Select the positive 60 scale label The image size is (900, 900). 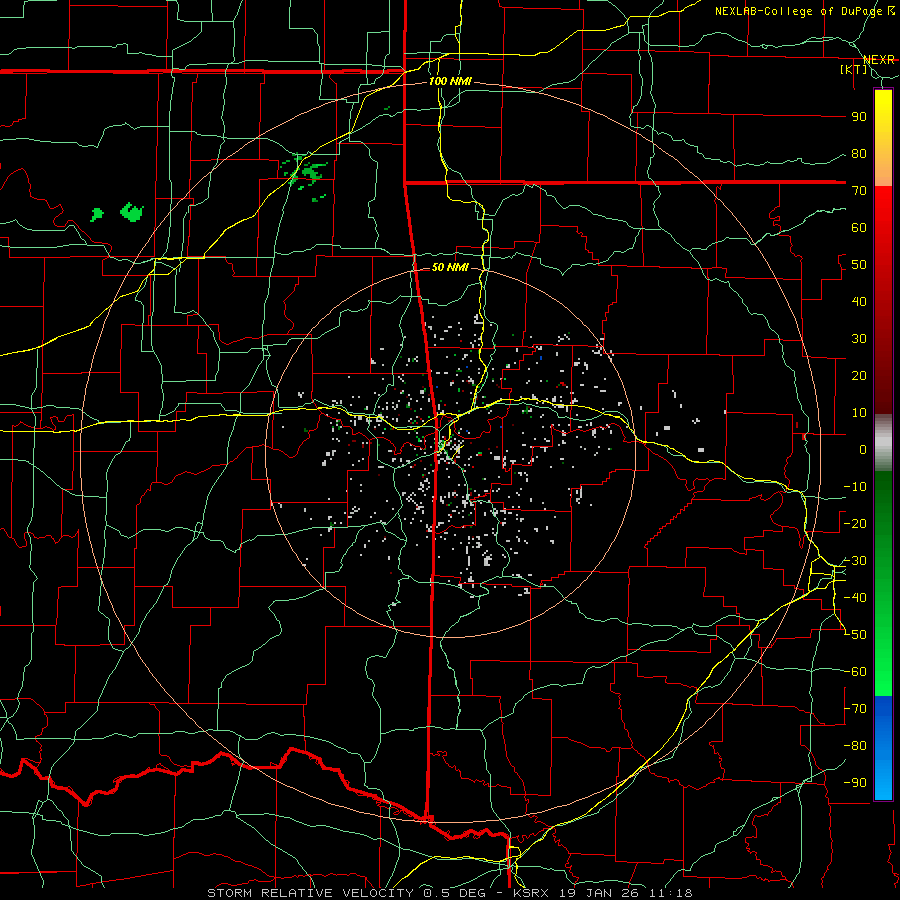coord(859,228)
